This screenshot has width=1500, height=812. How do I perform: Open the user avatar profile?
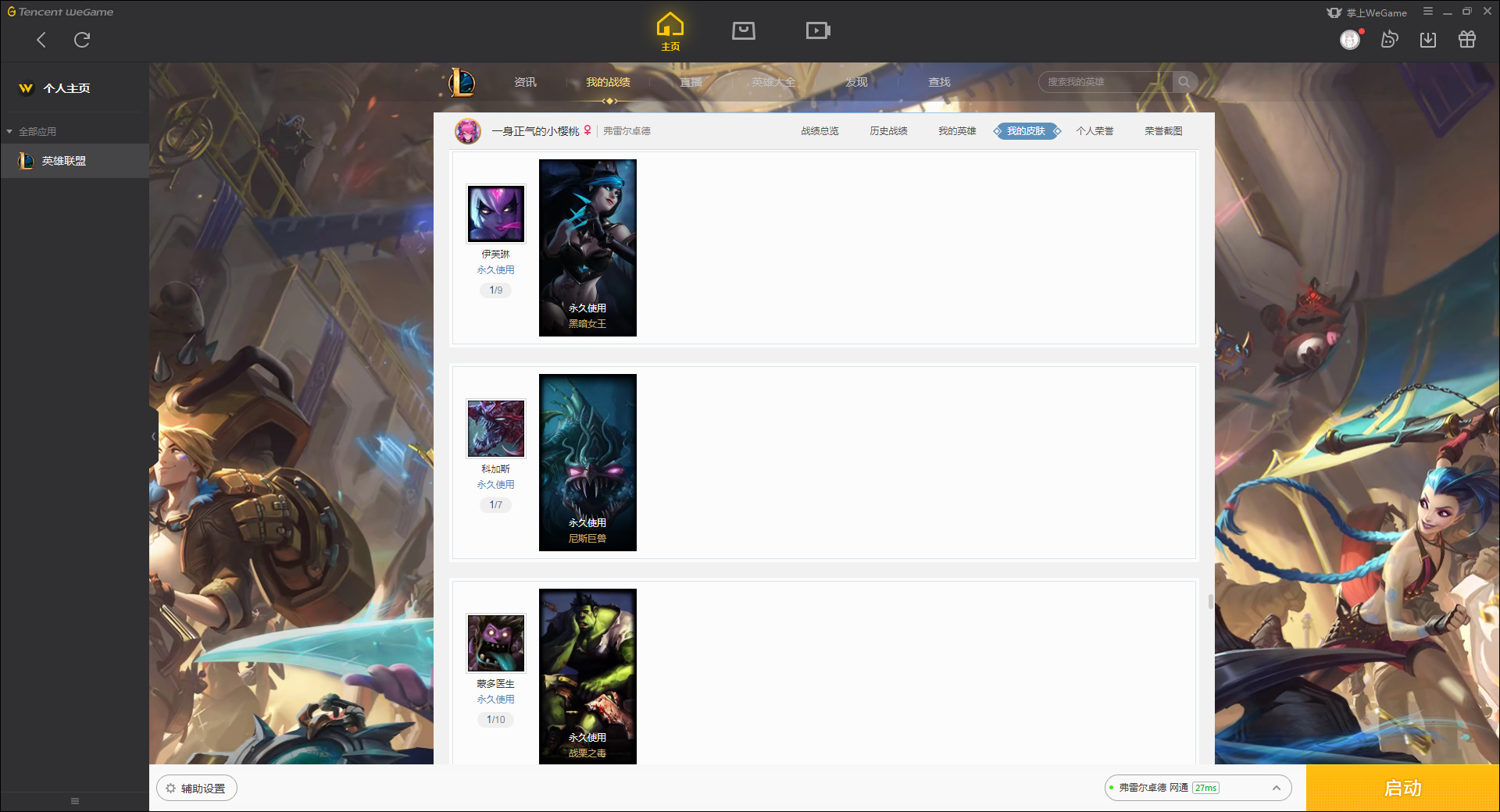1350,40
